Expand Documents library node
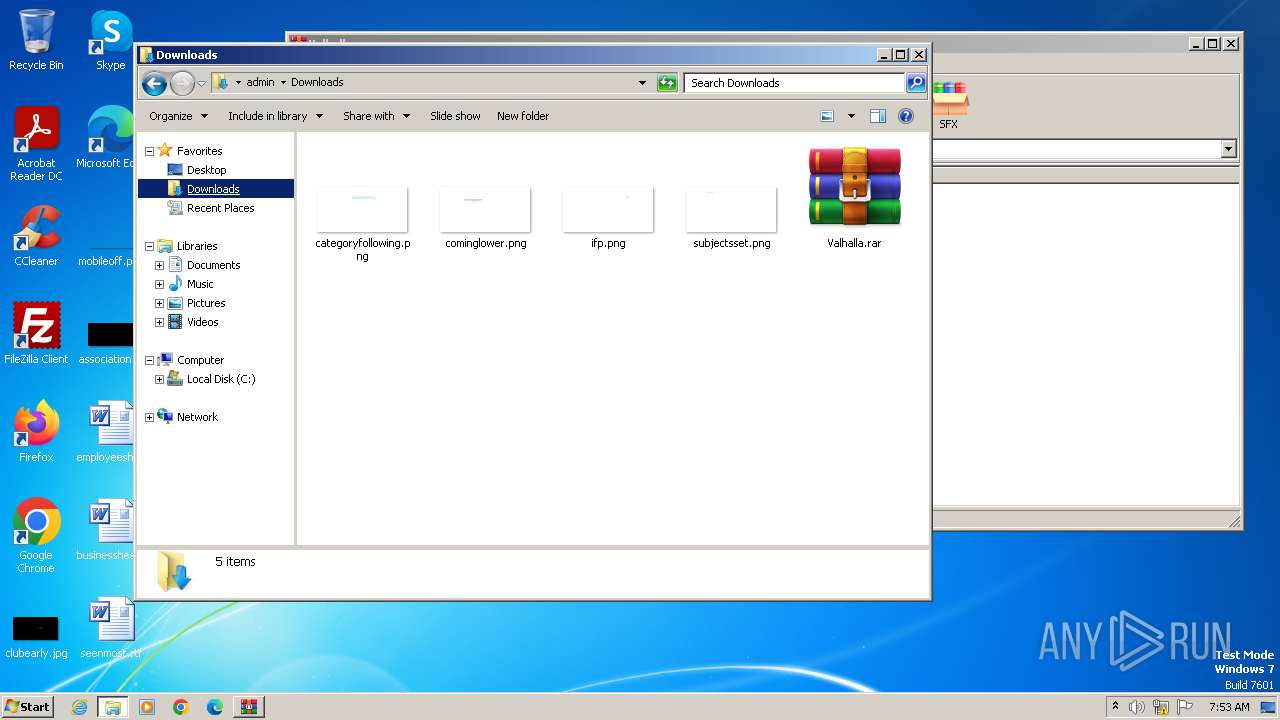Image resolution: width=1280 pixels, height=720 pixels. 159,265
